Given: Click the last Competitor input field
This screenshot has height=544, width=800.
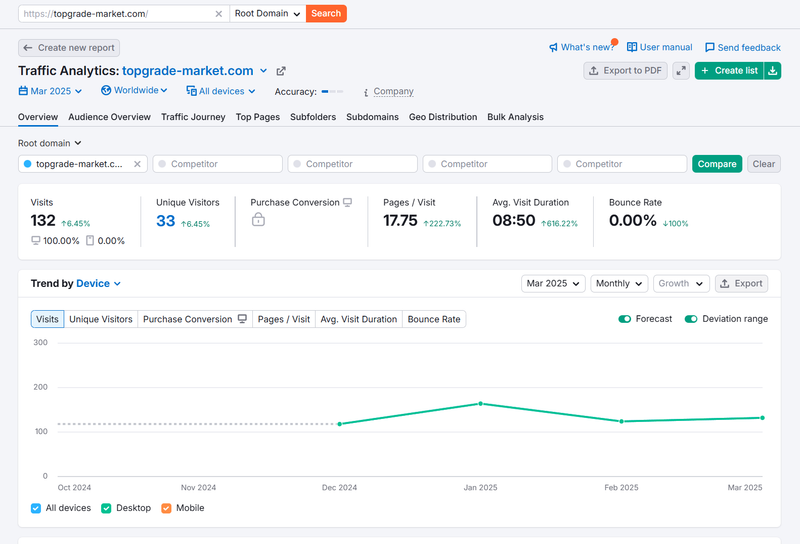Looking at the screenshot, I should click(622, 164).
